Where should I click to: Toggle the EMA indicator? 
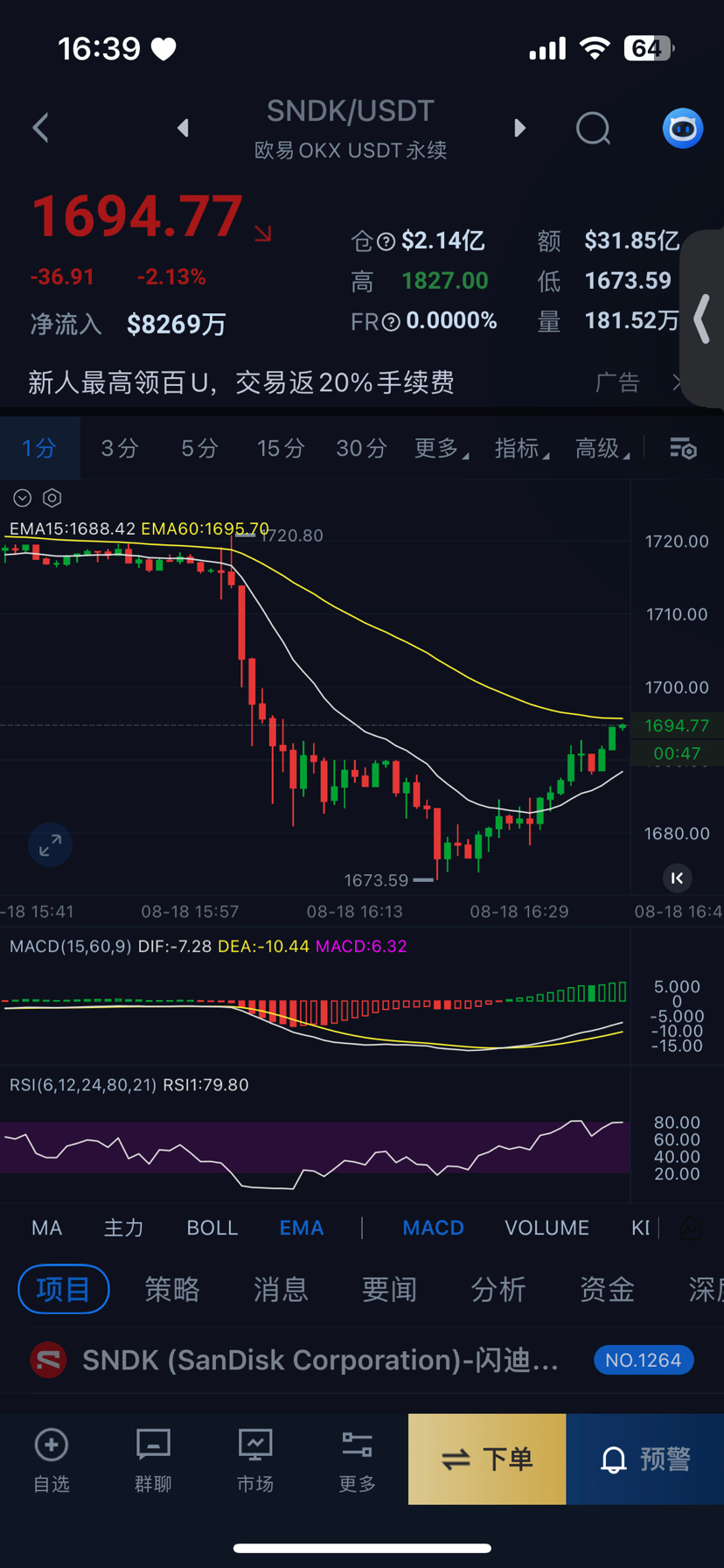[302, 1228]
